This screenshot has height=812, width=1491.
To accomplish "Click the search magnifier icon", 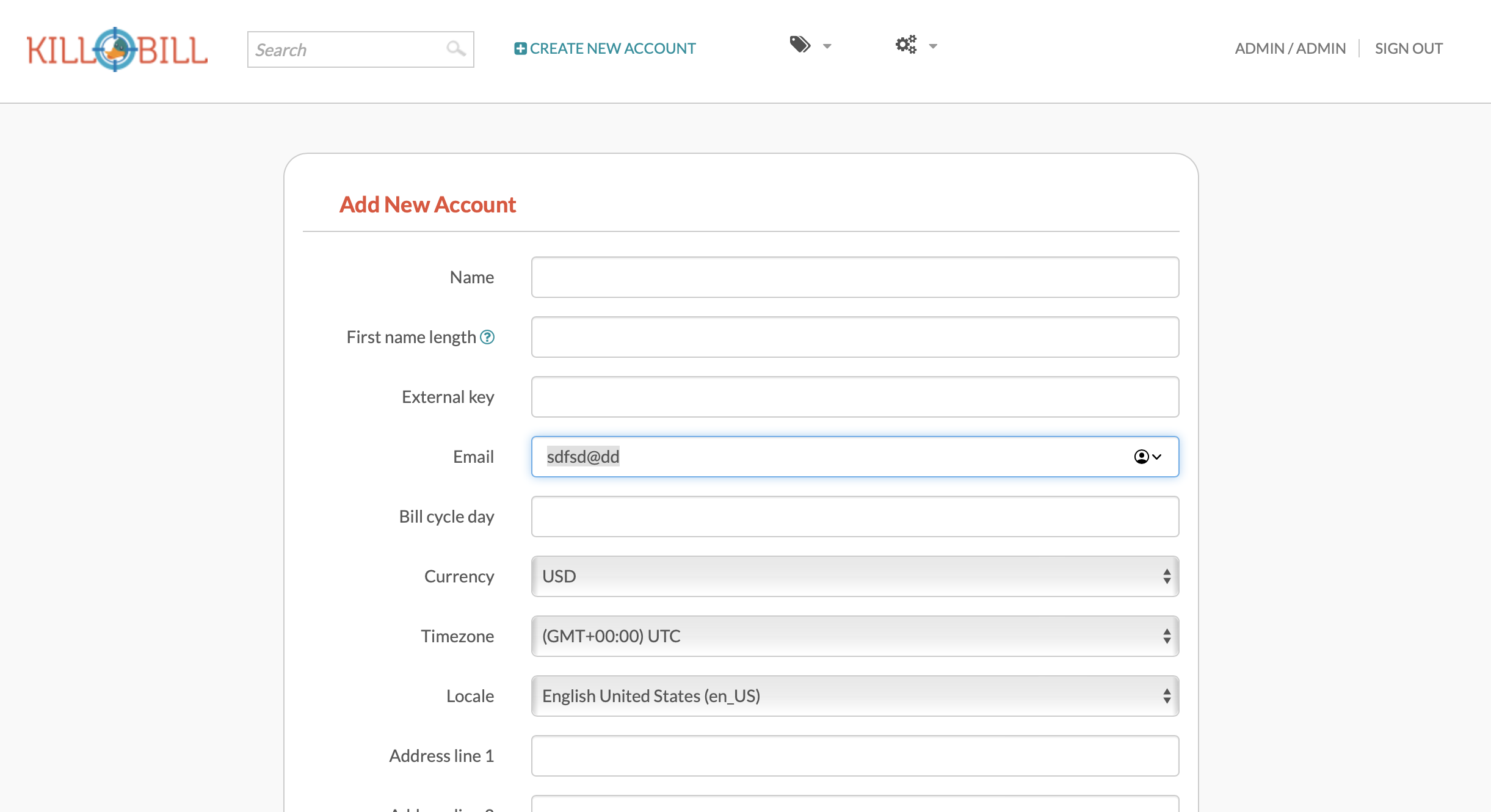I will (x=455, y=48).
